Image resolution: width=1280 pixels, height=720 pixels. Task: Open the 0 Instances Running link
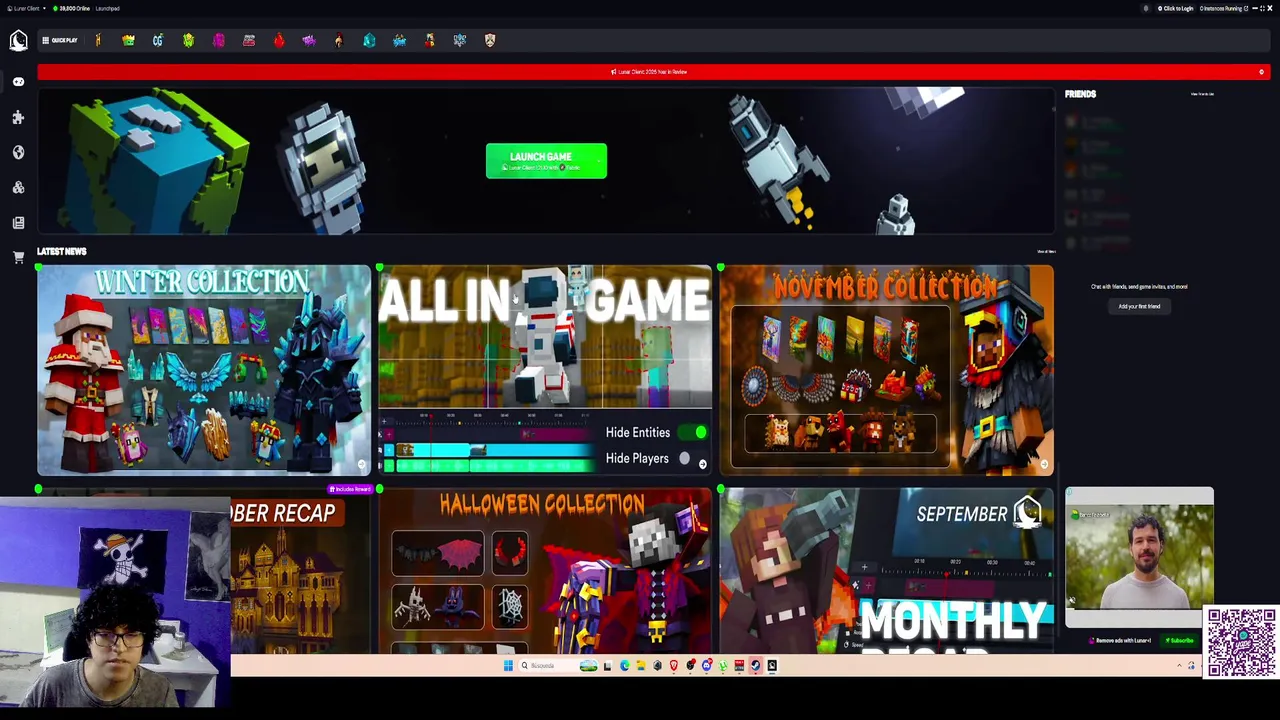1224,8
